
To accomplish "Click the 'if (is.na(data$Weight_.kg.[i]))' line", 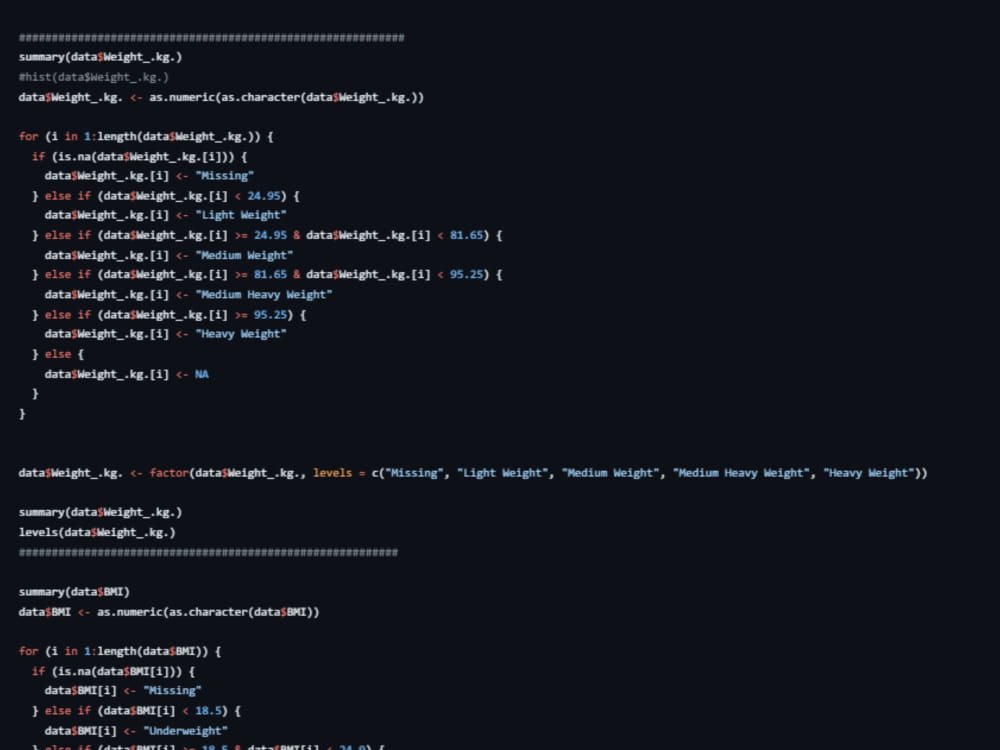I will click(x=140, y=156).
